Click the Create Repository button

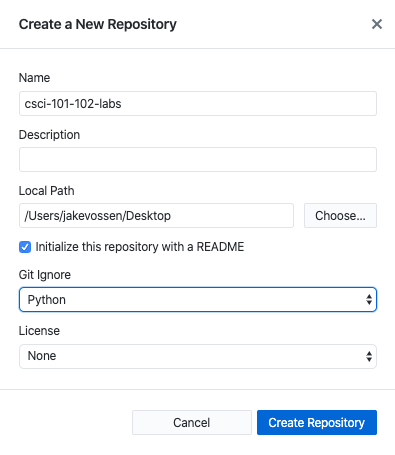(317, 422)
